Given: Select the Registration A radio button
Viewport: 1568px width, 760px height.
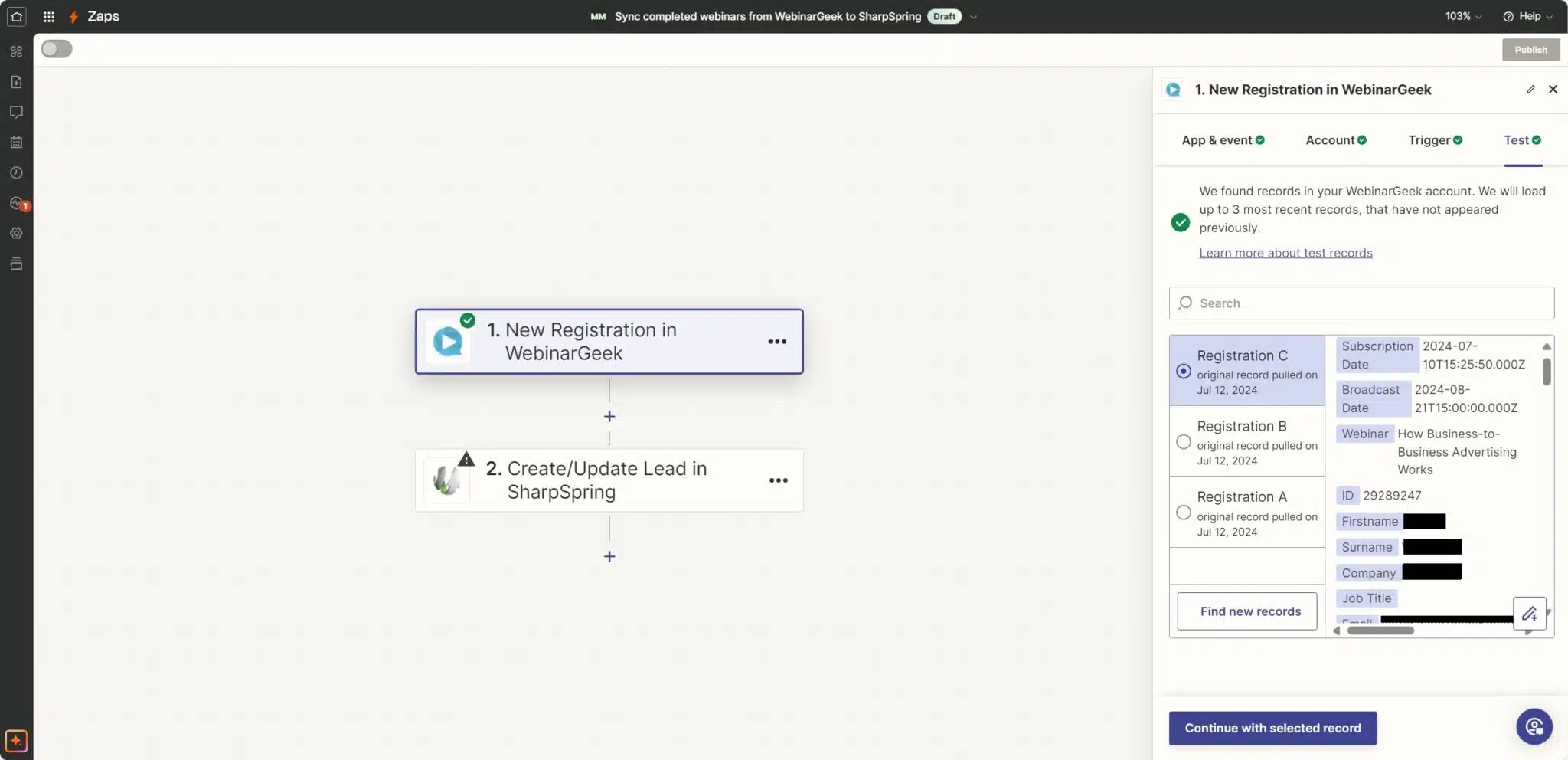Looking at the screenshot, I should pos(1184,513).
